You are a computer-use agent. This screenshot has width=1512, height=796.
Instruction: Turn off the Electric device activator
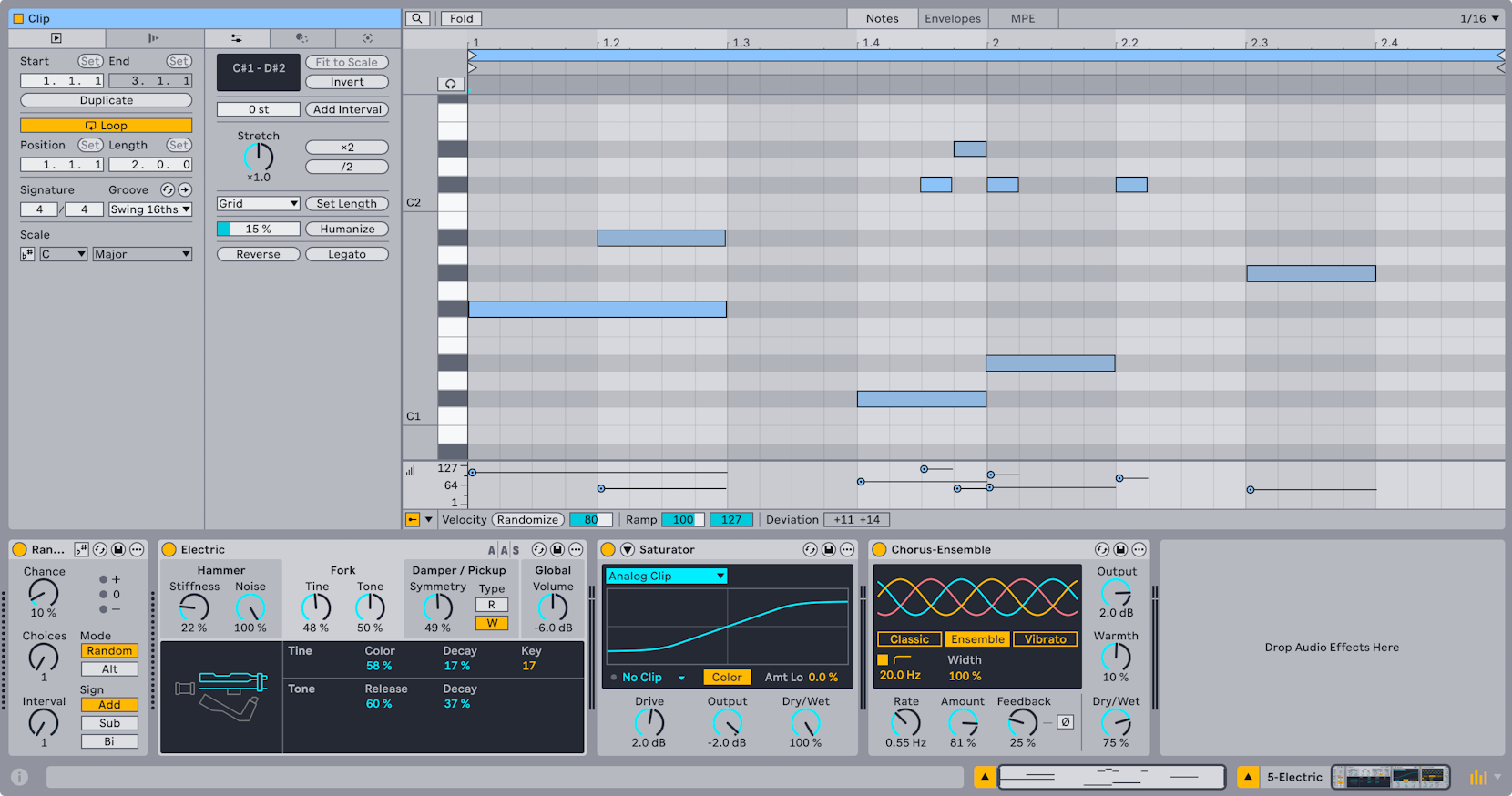[169, 549]
